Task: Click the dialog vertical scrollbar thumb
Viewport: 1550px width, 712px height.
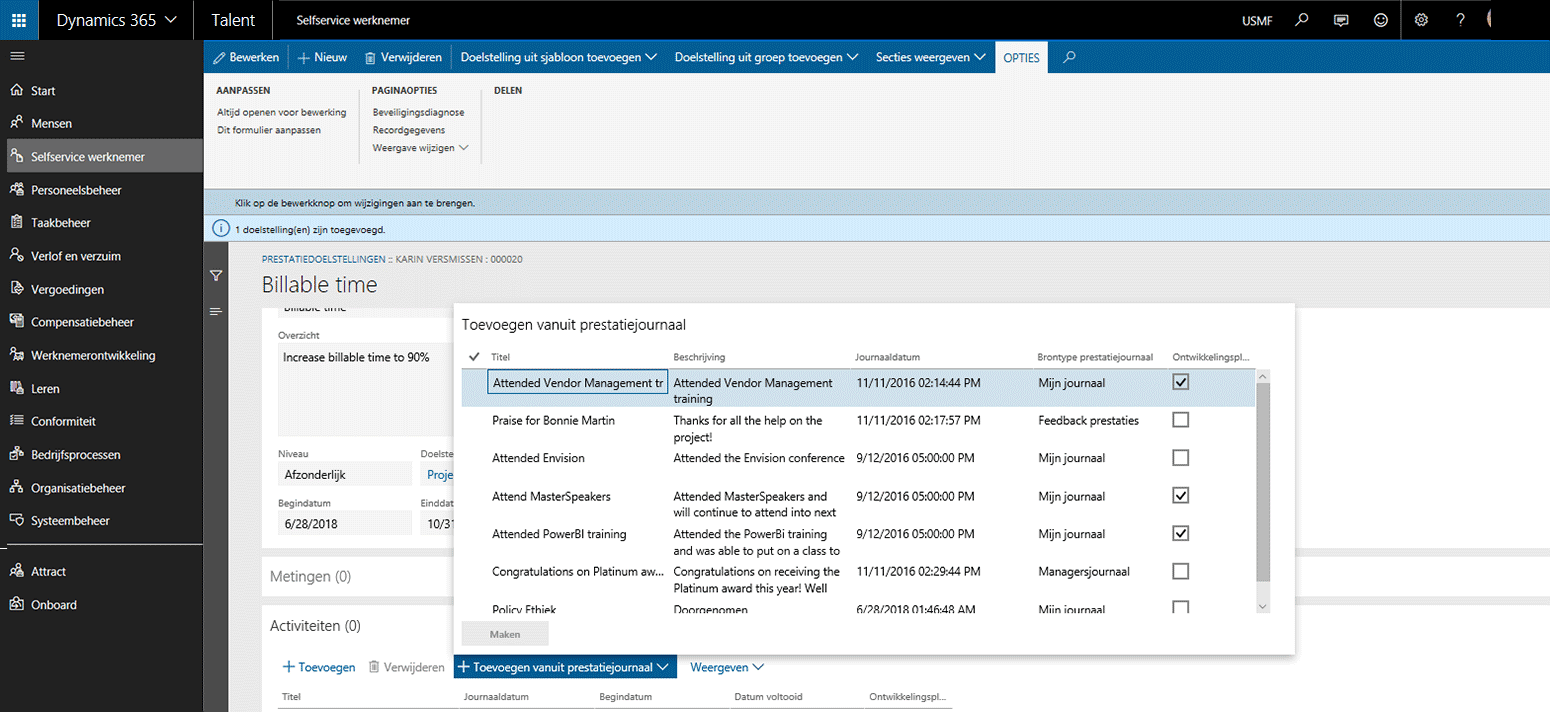Action: pos(1262,482)
